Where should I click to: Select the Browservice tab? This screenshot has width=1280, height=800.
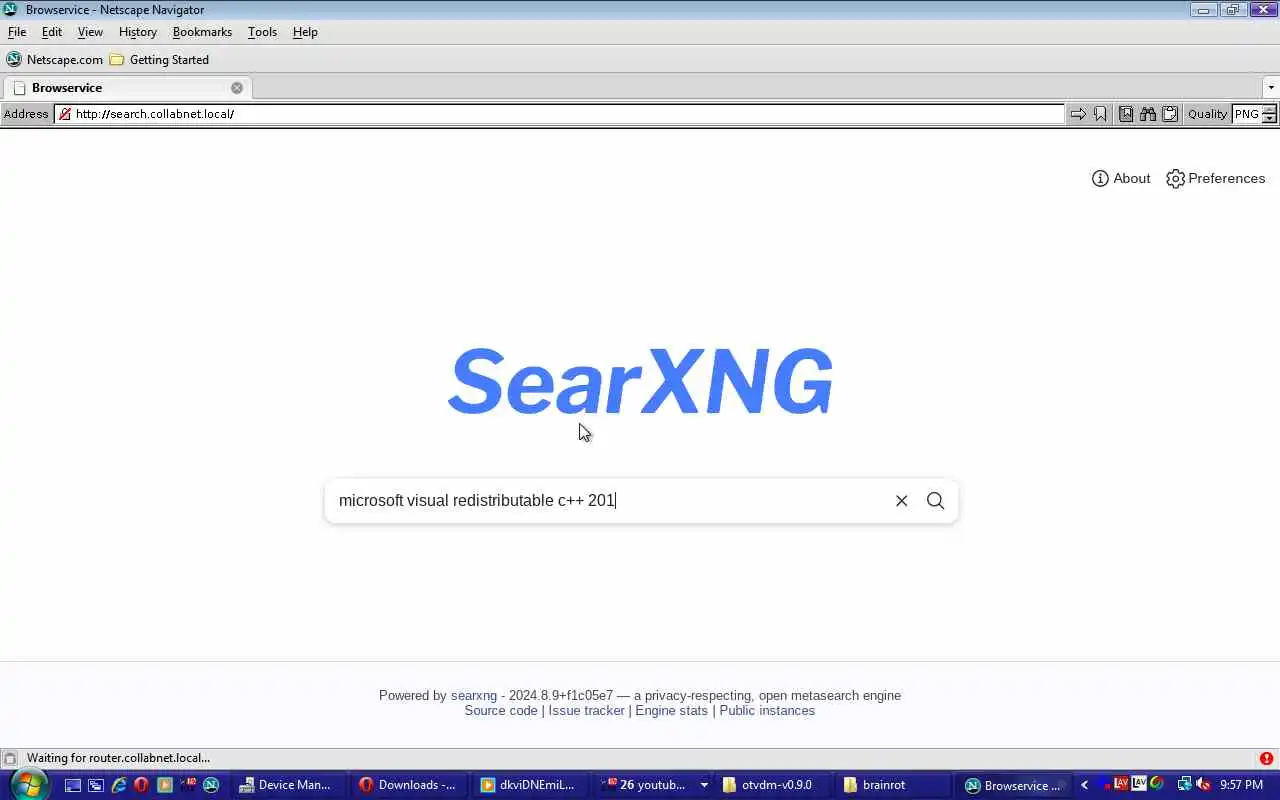(126, 88)
